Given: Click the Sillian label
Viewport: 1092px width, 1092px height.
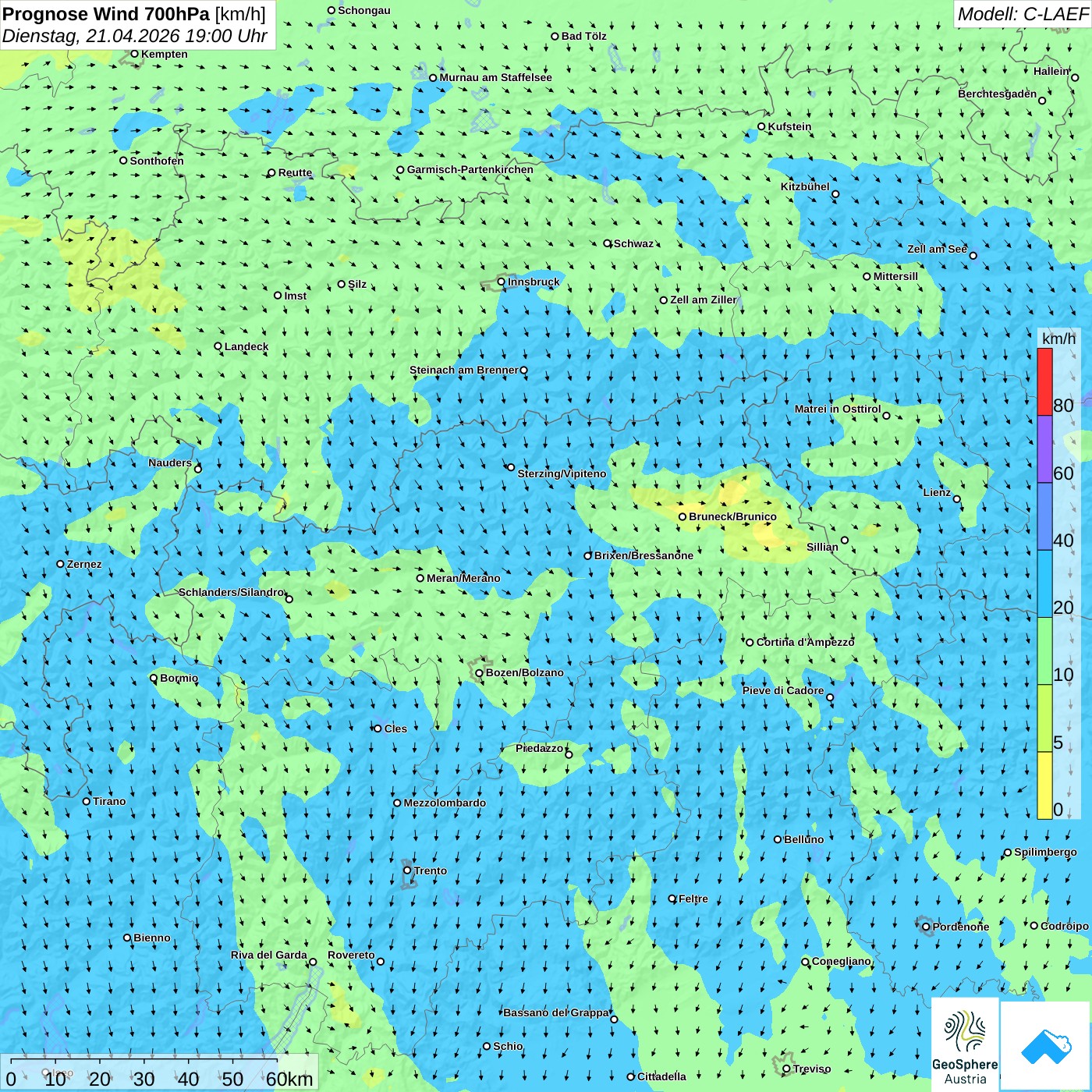Looking at the screenshot, I should [x=822, y=547].
